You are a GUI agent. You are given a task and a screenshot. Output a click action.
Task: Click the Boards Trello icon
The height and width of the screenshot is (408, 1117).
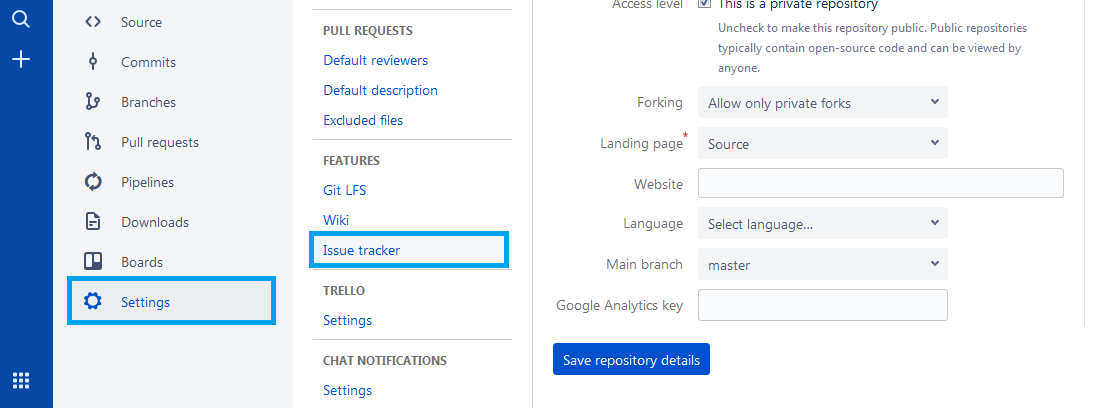point(93,262)
